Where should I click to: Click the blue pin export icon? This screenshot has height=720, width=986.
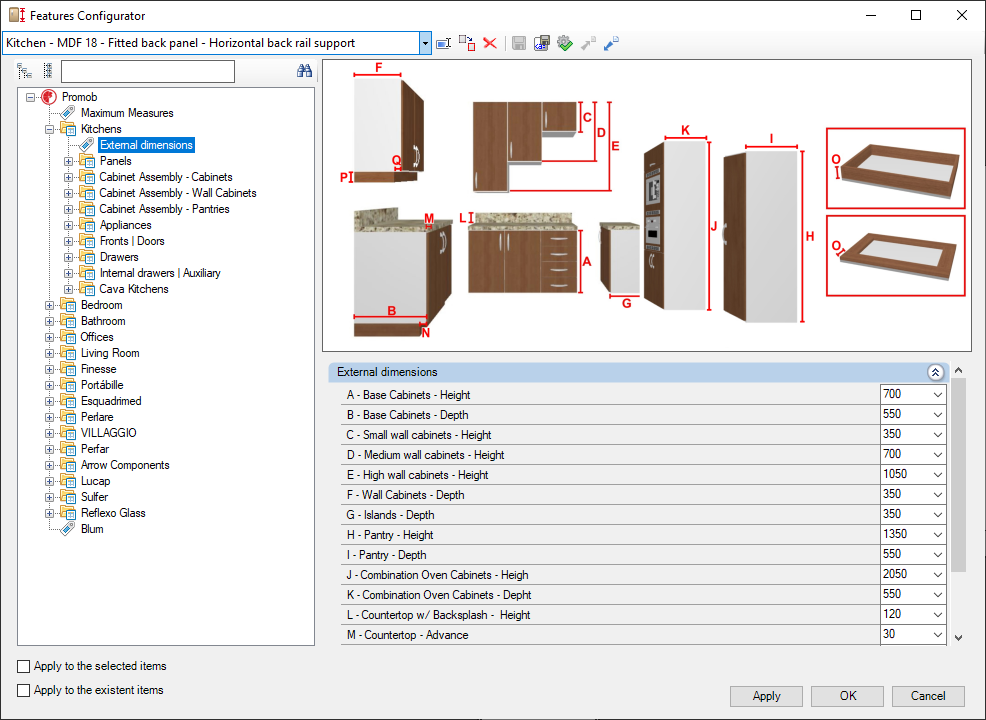point(611,43)
